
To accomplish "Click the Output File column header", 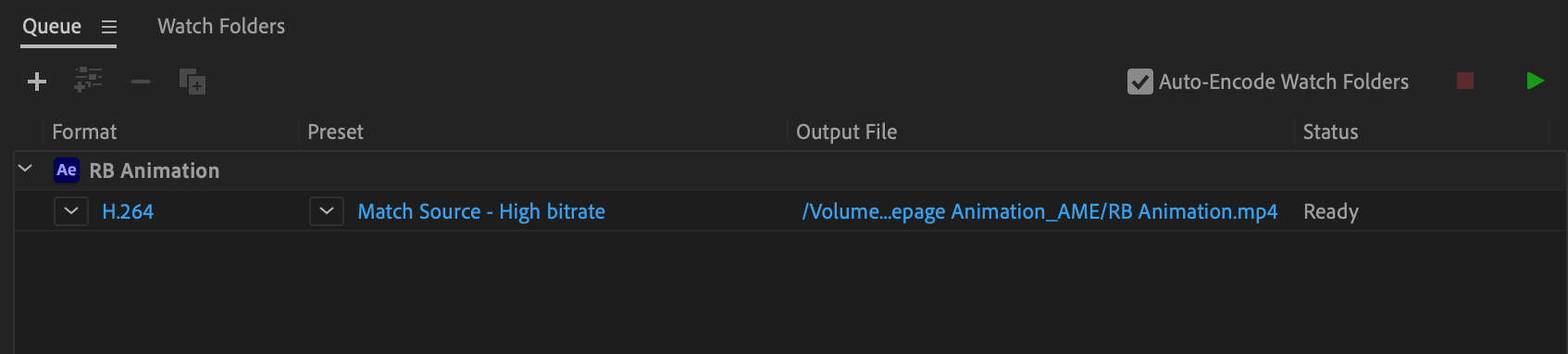I will click(846, 132).
